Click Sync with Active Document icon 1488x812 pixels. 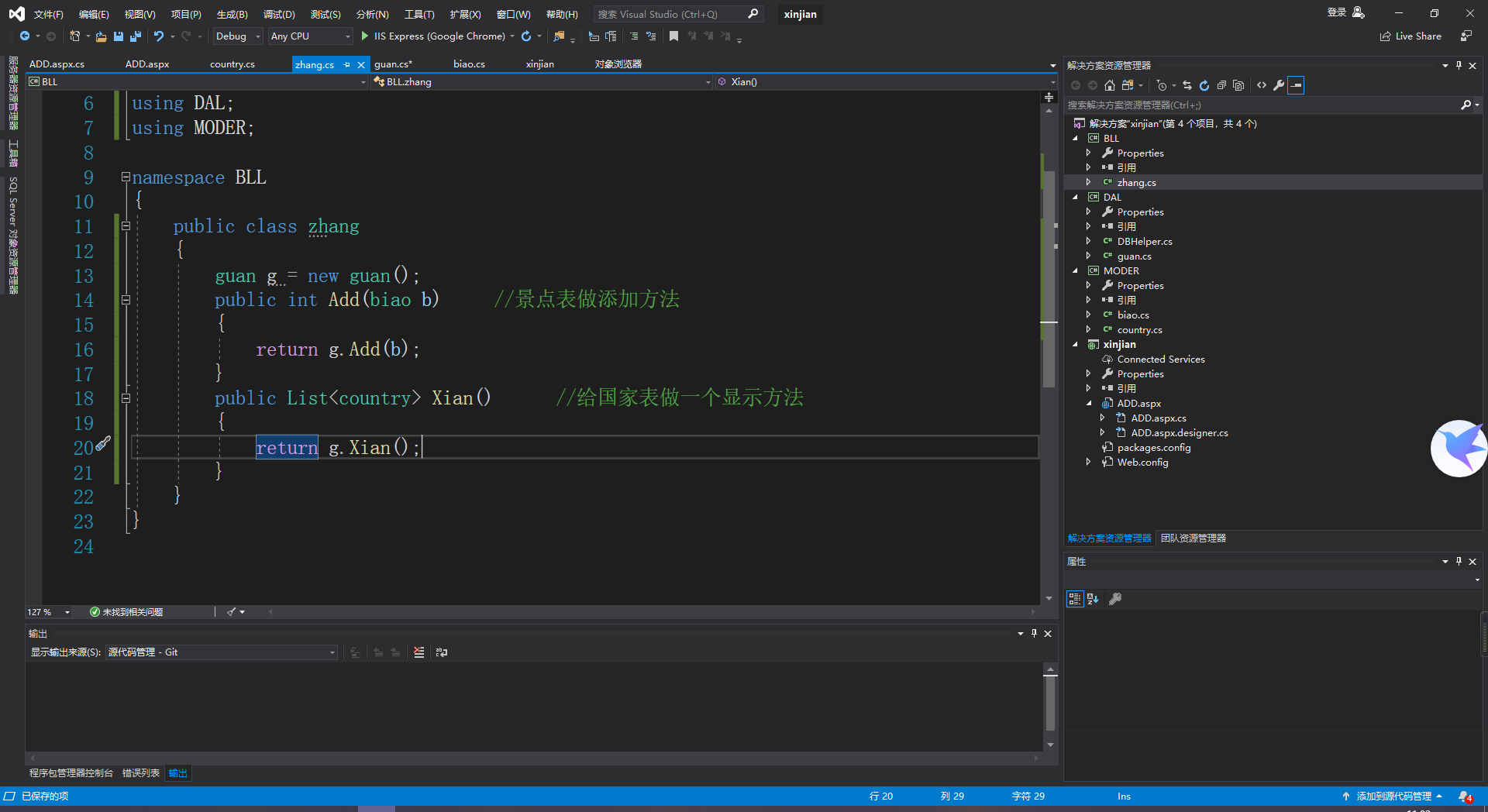pyautogui.click(x=1187, y=85)
